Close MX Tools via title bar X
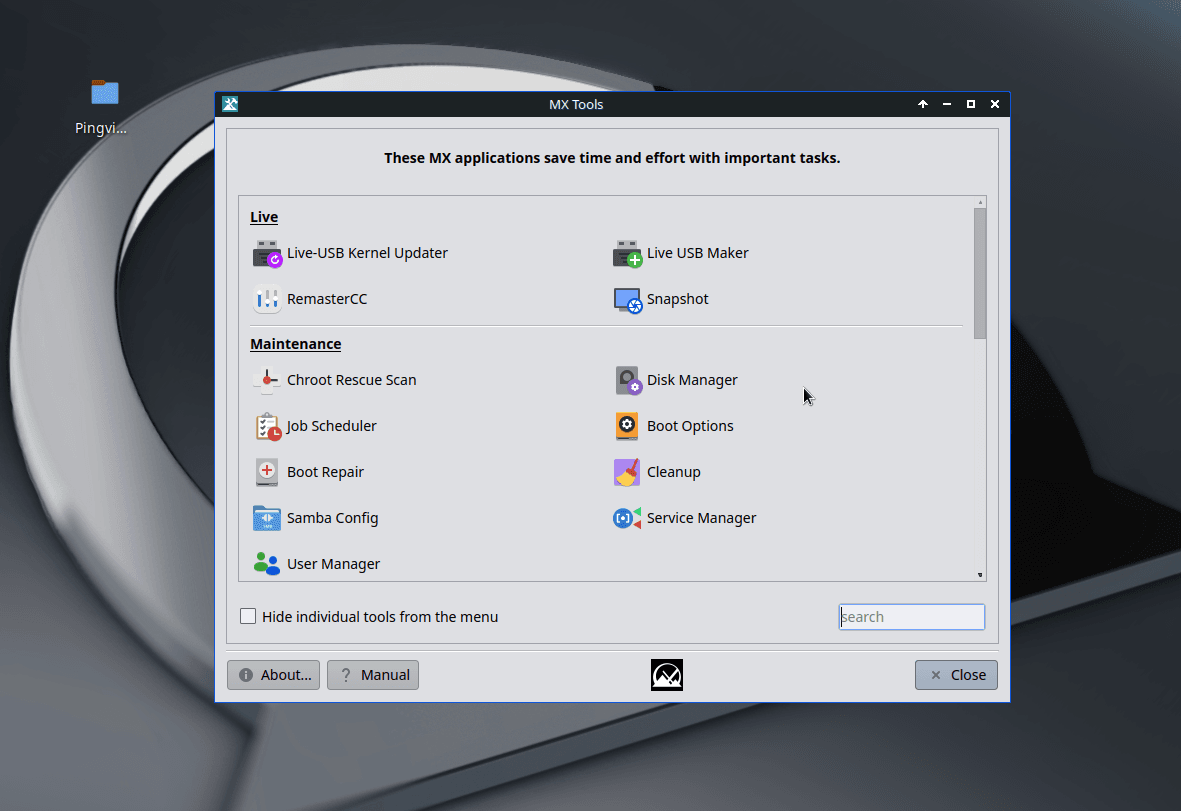Image resolution: width=1181 pixels, height=811 pixels. [x=995, y=104]
